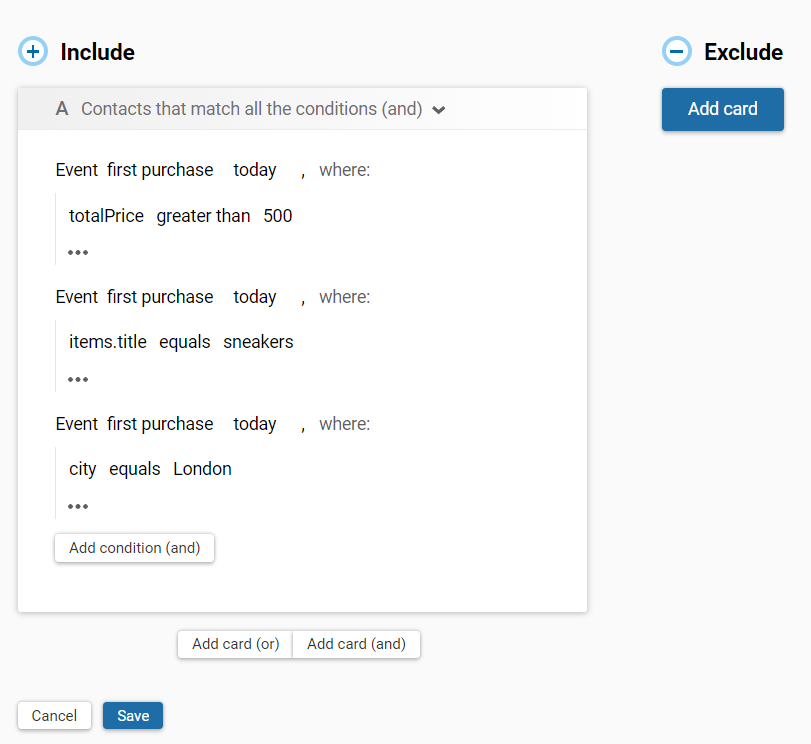
Task: Click the minus icon next to Exclude
Action: (677, 51)
